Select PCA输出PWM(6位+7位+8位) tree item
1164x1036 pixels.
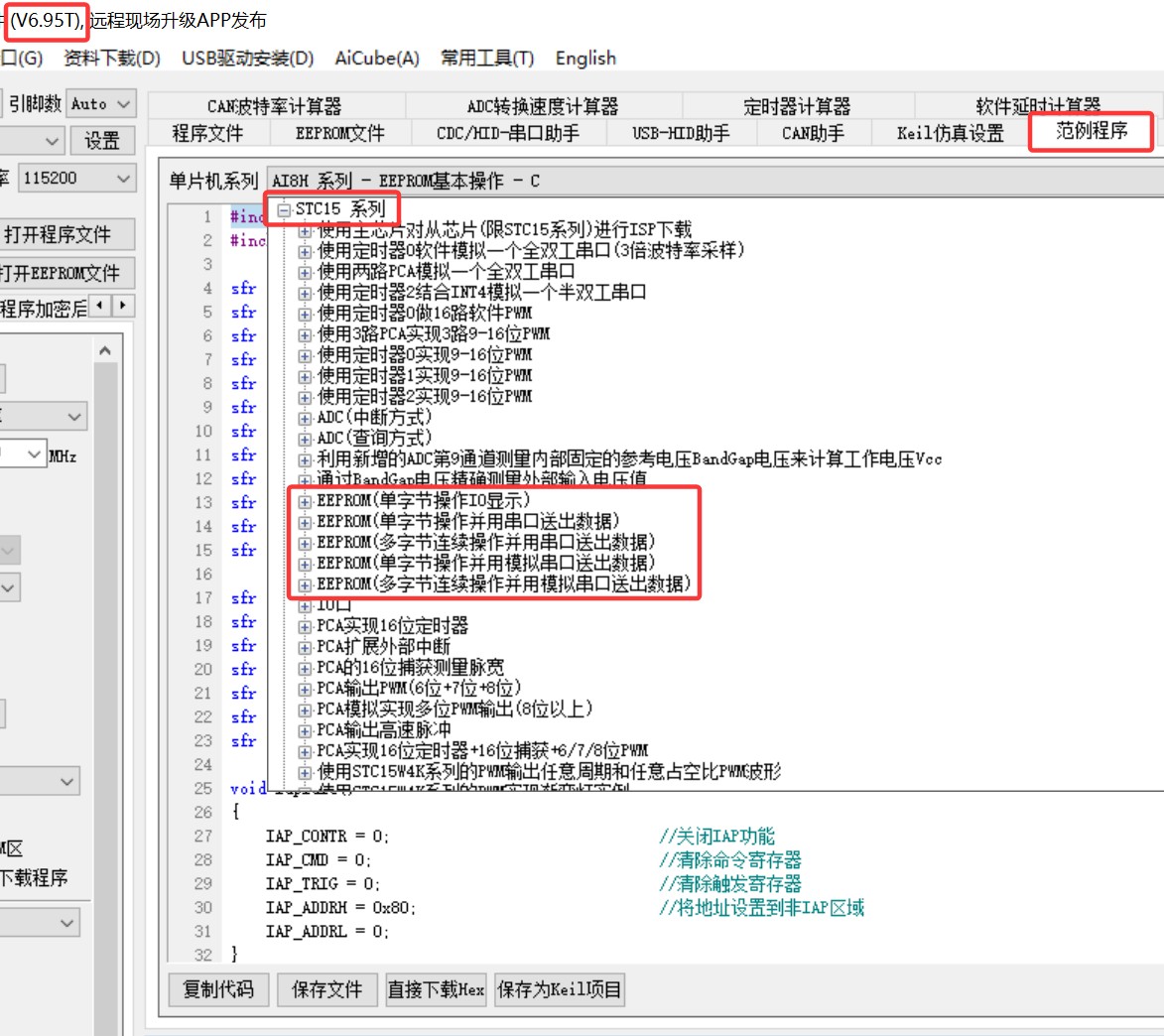[x=419, y=689]
